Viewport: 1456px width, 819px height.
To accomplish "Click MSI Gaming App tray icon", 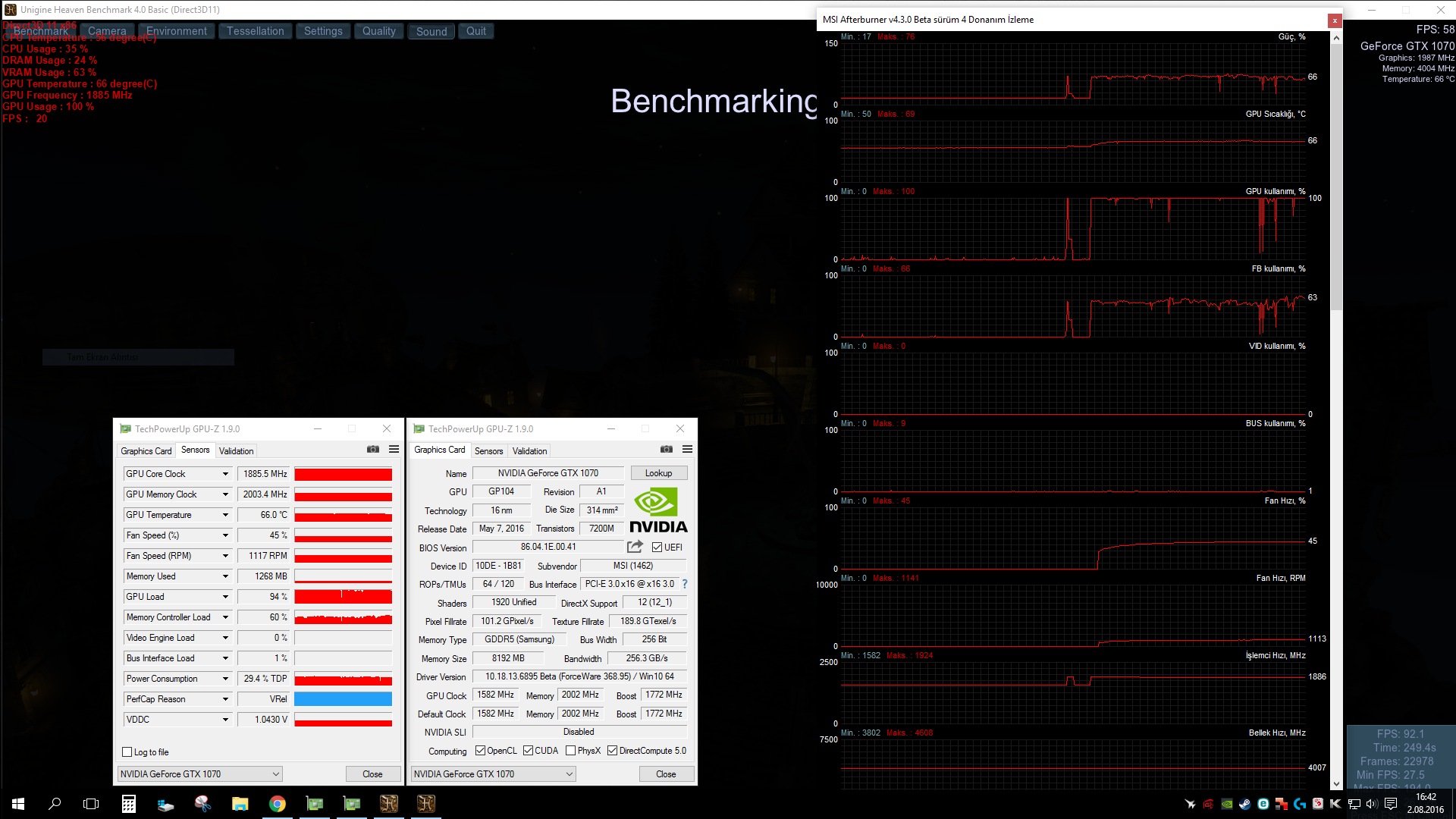I will point(1209,804).
